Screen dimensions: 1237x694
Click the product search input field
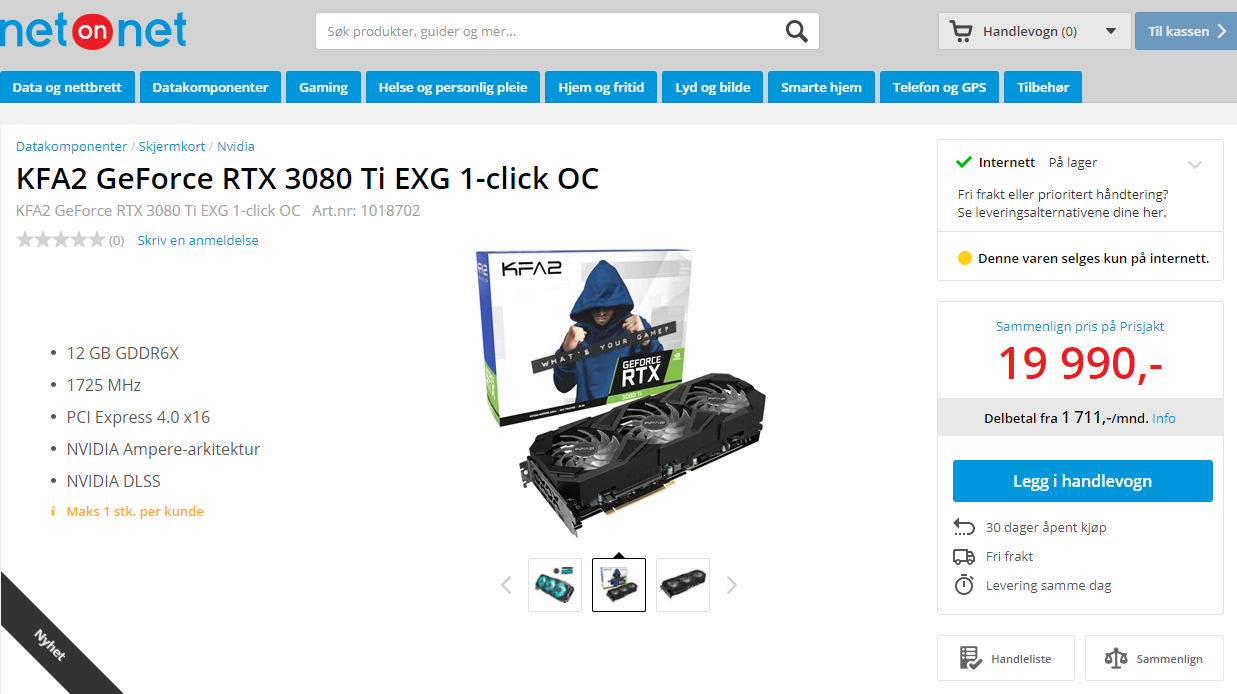pos(550,31)
